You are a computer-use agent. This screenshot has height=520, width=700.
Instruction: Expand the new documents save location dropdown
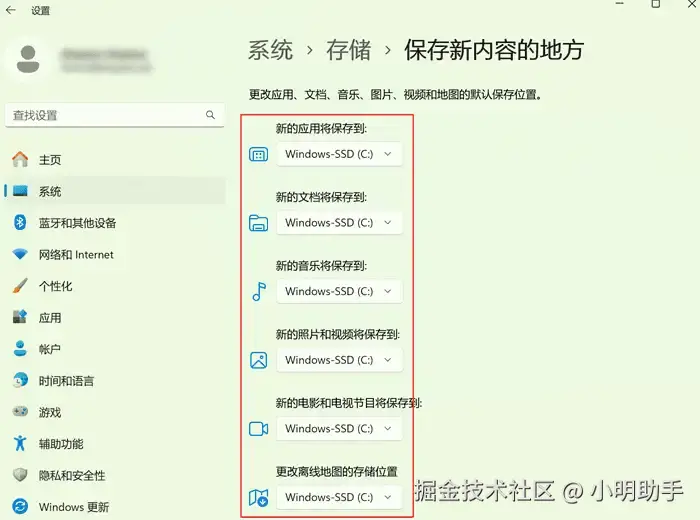(339, 223)
